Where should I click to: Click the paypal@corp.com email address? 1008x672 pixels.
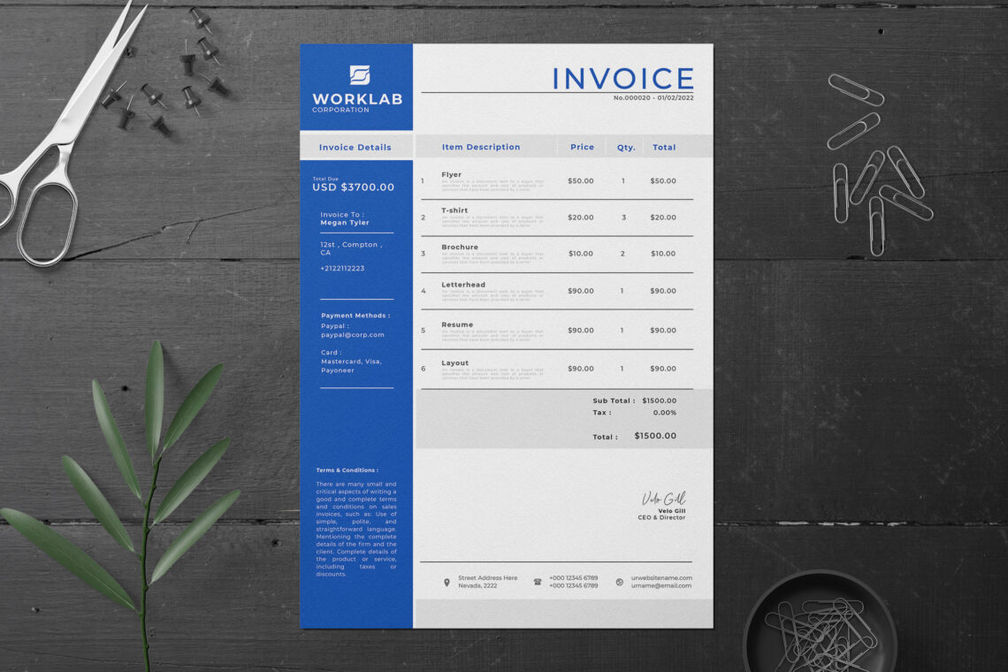pos(352,335)
